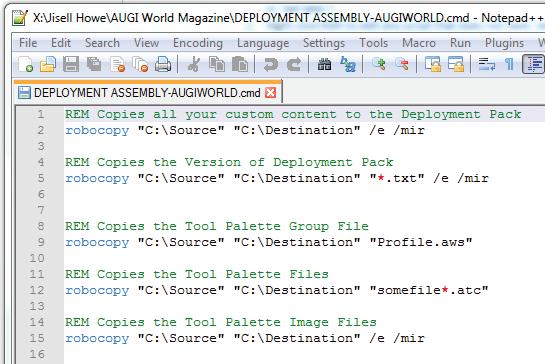Click the Save All toolbar icon
545x364 pixels.
pyautogui.click(x=94, y=64)
